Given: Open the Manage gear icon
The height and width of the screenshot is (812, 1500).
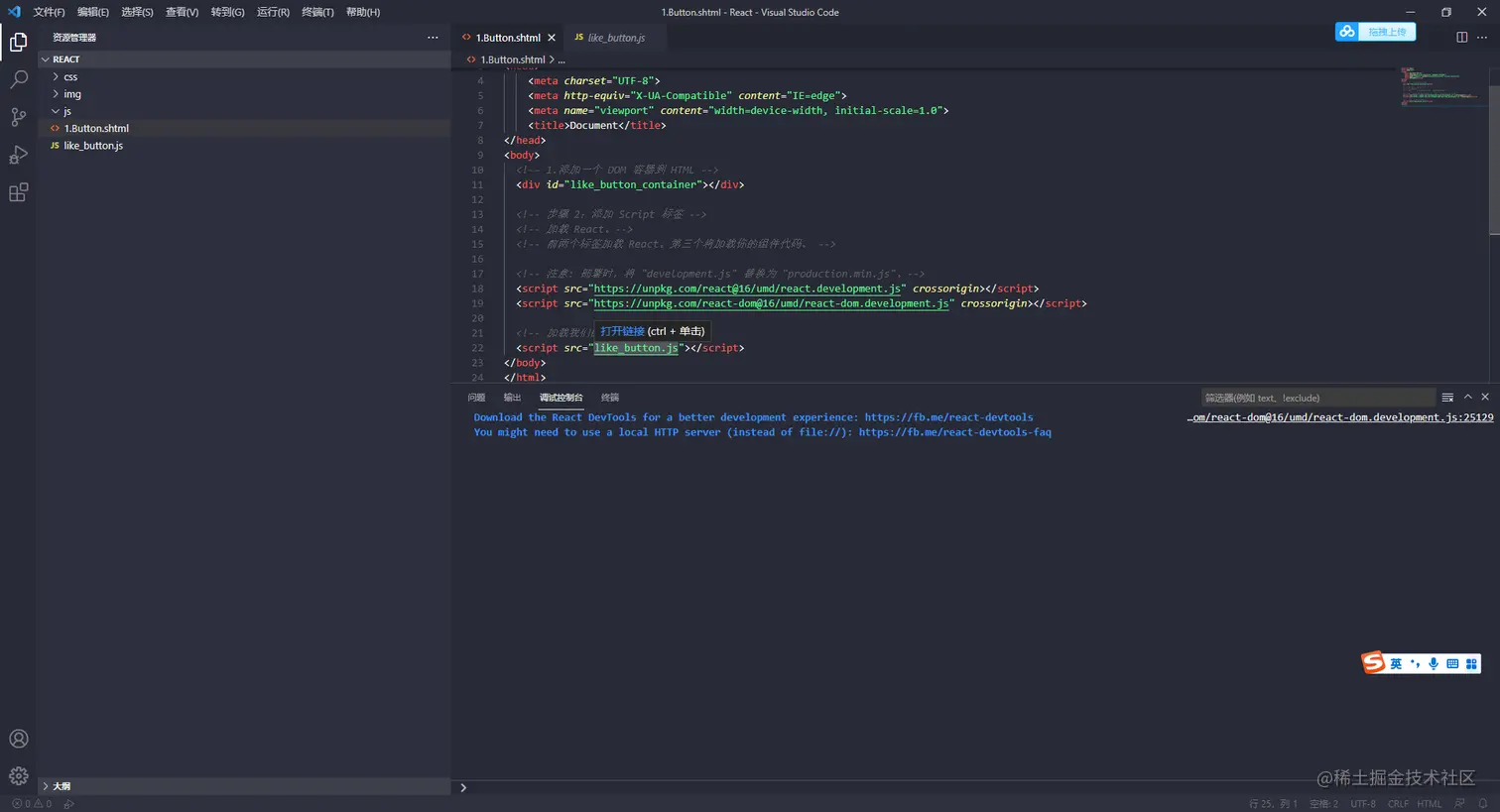Looking at the screenshot, I should pyautogui.click(x=18, y=775).
